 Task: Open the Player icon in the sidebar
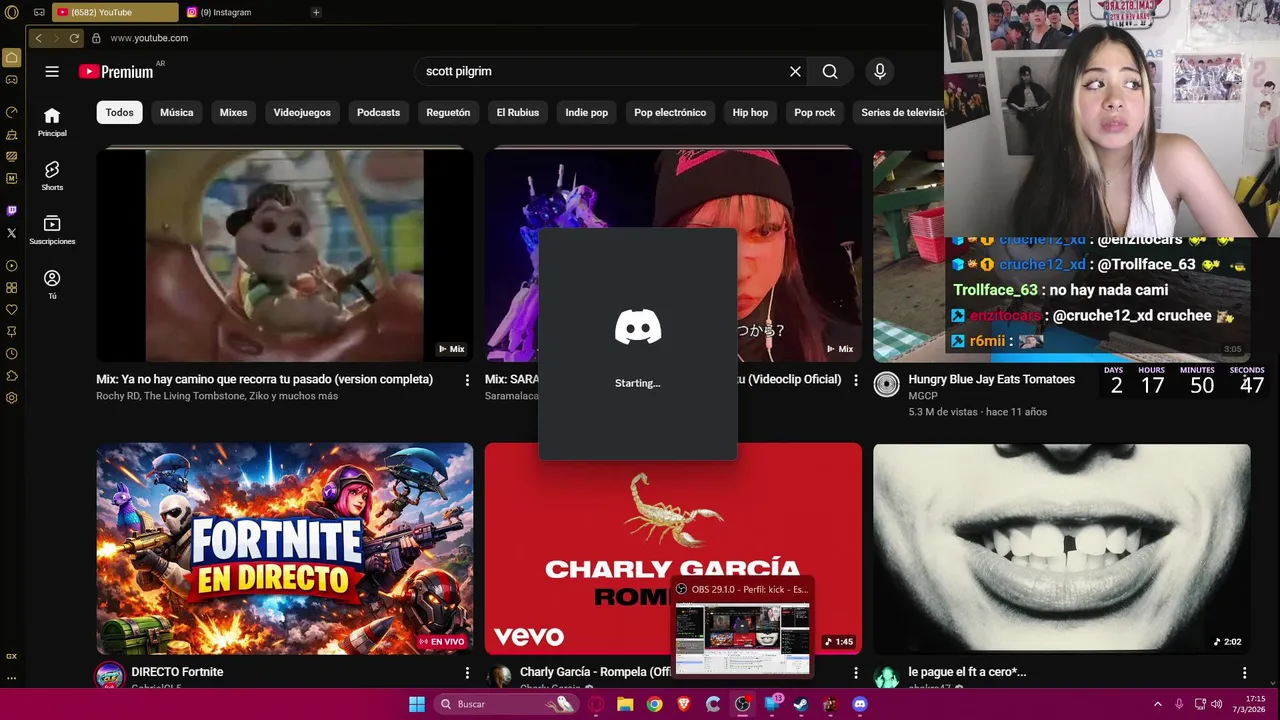click(x=12, y=266)
